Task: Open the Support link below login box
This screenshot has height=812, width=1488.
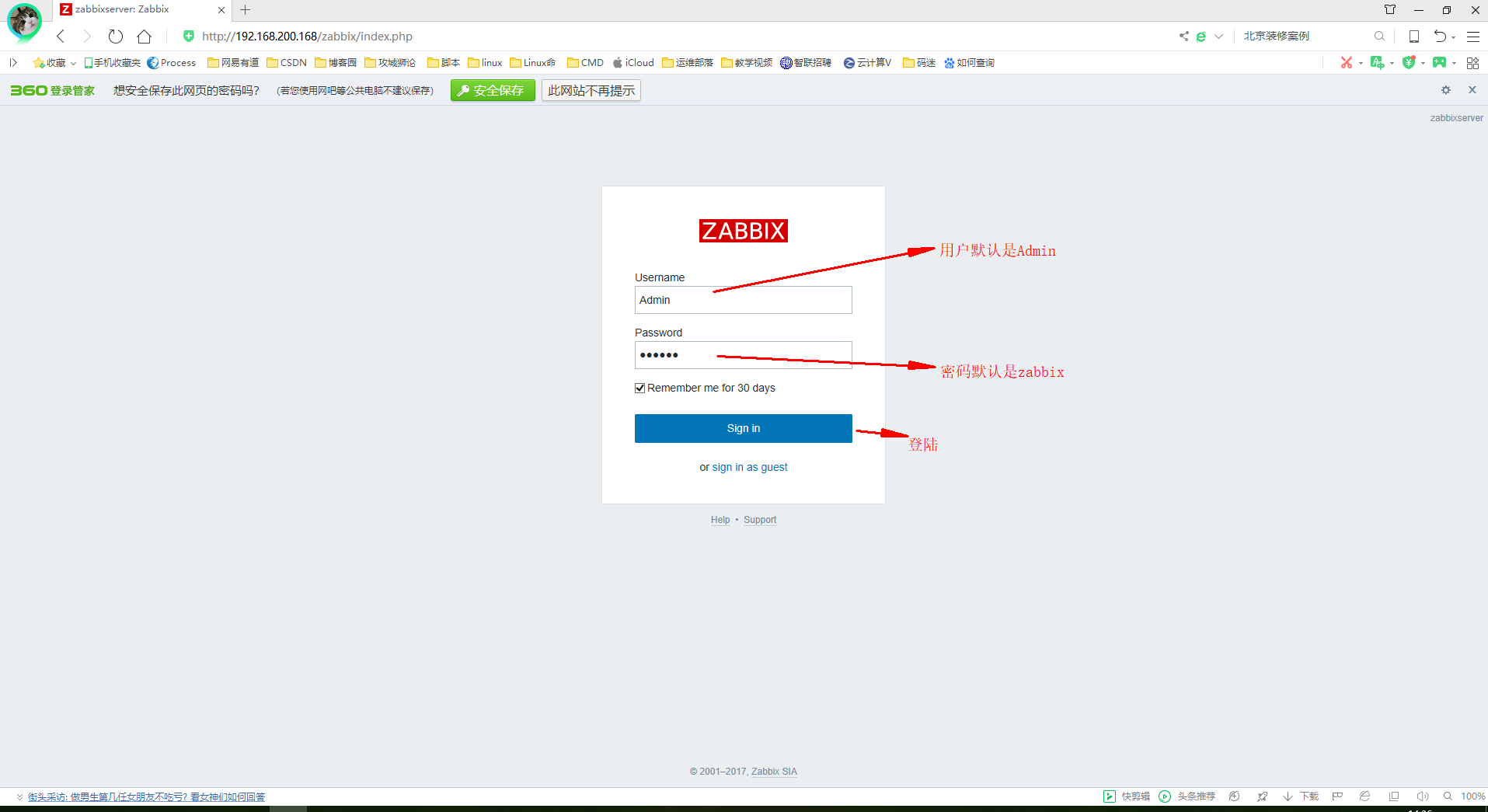Action: tap(760, 520)
